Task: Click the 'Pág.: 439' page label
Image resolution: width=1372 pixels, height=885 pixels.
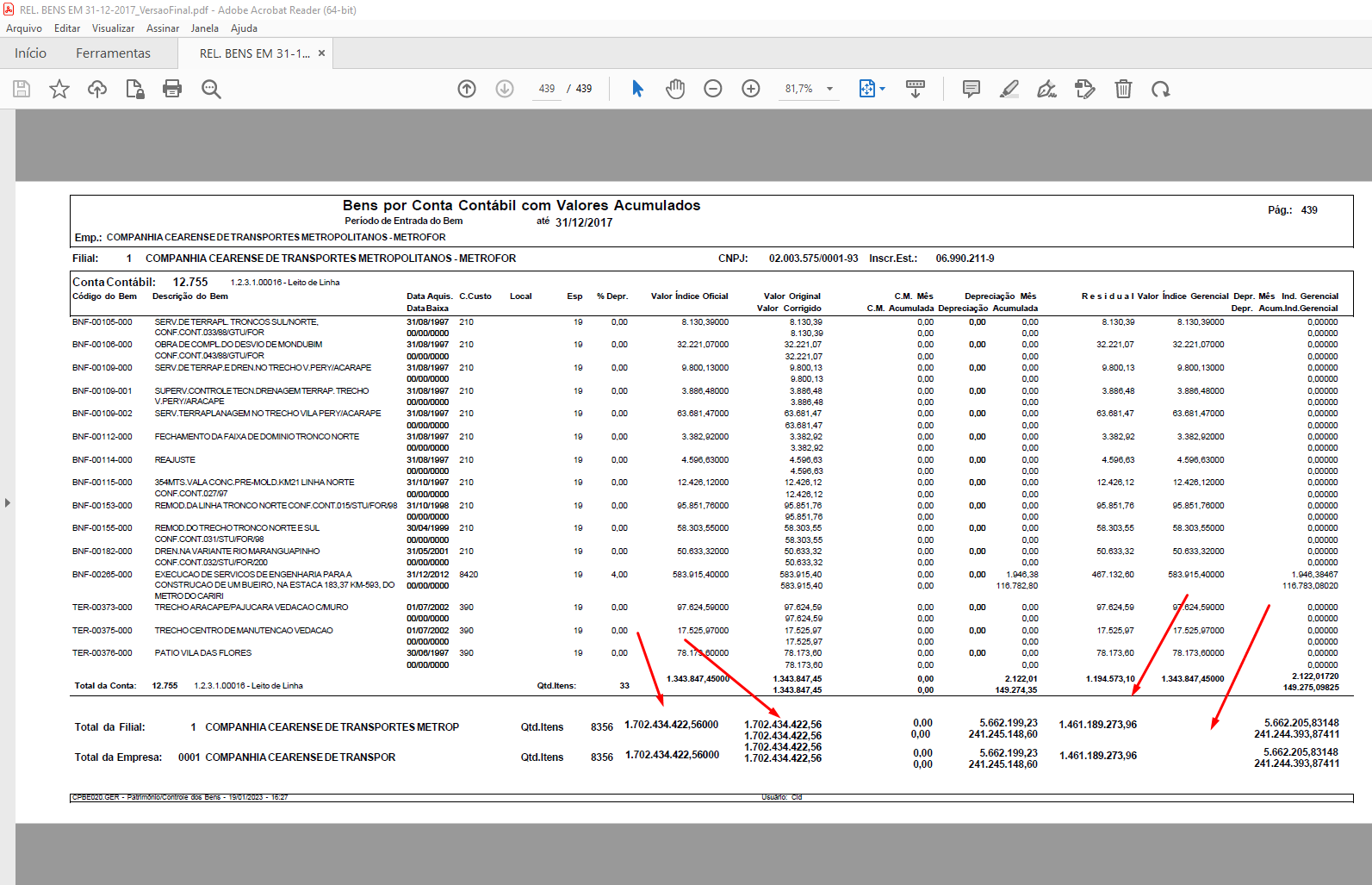Action: (1293, 210)
